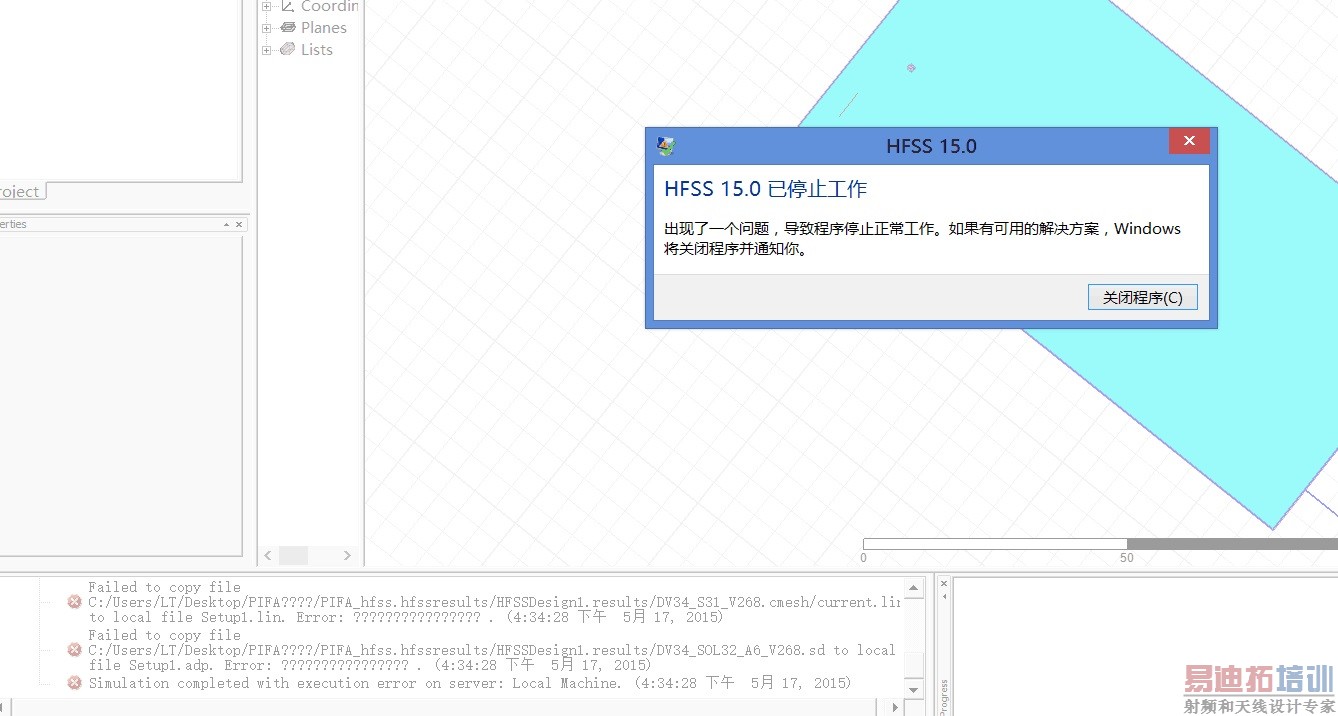Click the Lists icon in the model tree
The height and width of the screenshot is (716, 1338).
click(288, 49)
